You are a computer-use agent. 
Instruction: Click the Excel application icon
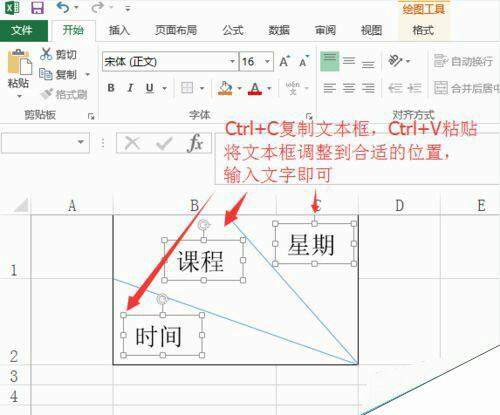(13, 7)
